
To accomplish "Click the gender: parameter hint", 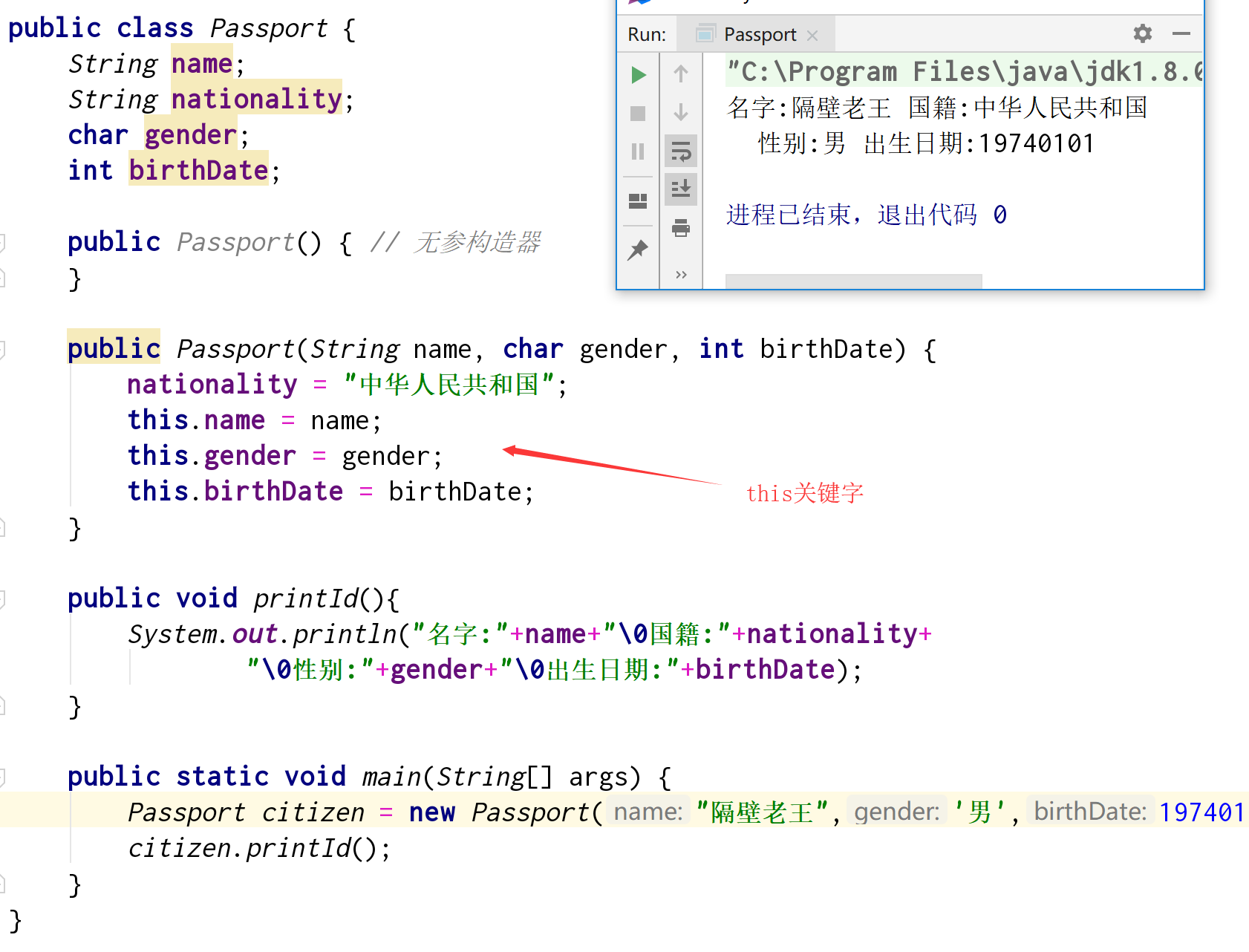I will [897, 812].
